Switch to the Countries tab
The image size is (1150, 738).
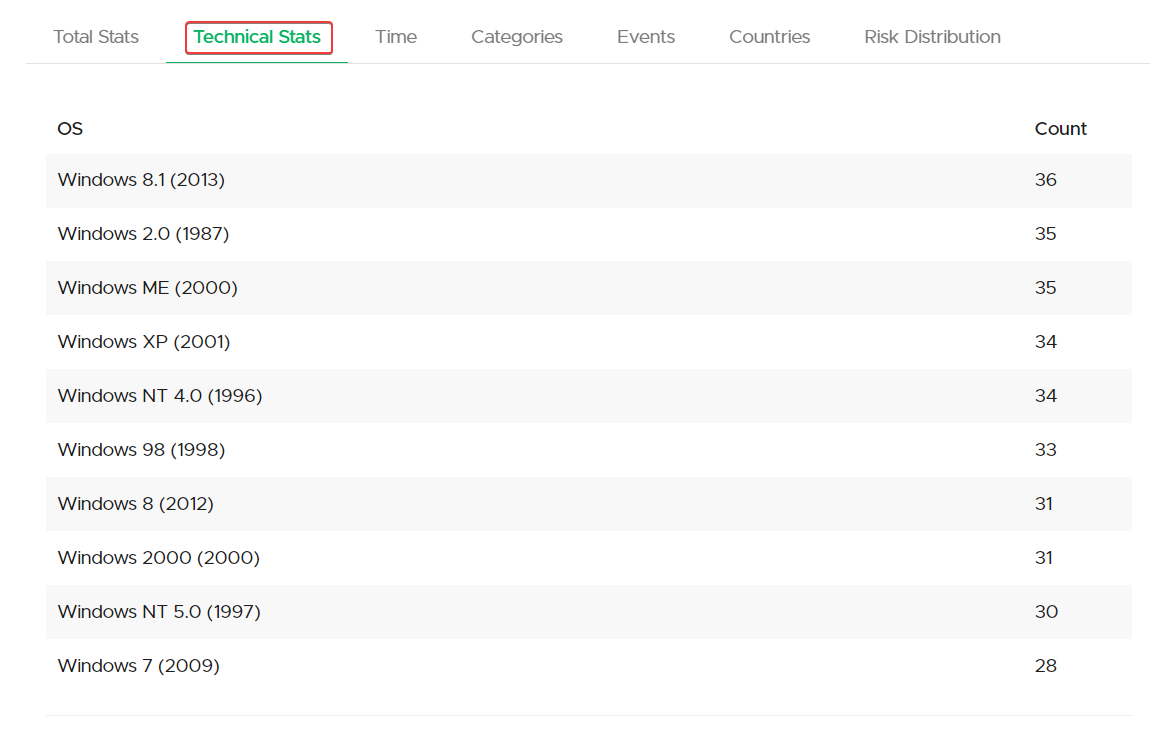click(770, 37)
